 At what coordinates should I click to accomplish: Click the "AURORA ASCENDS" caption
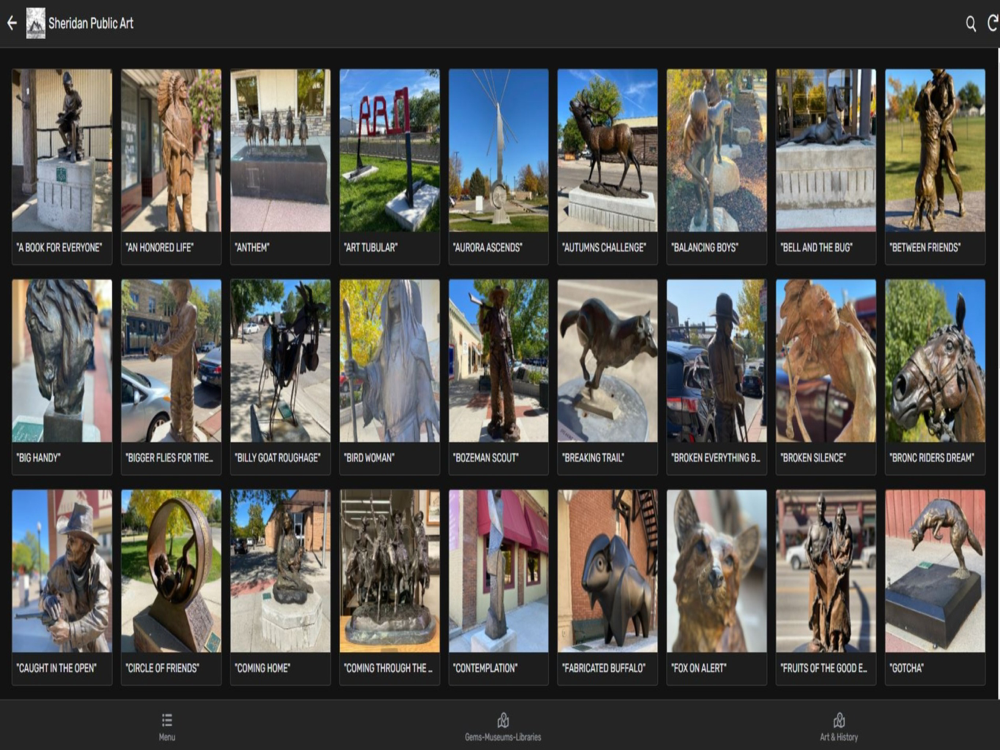coord(487,247)
